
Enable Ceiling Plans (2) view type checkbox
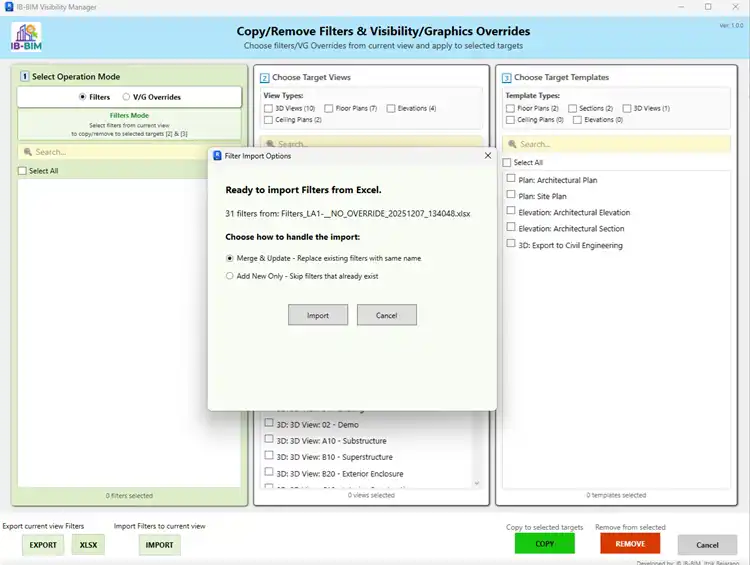[268, 120]
